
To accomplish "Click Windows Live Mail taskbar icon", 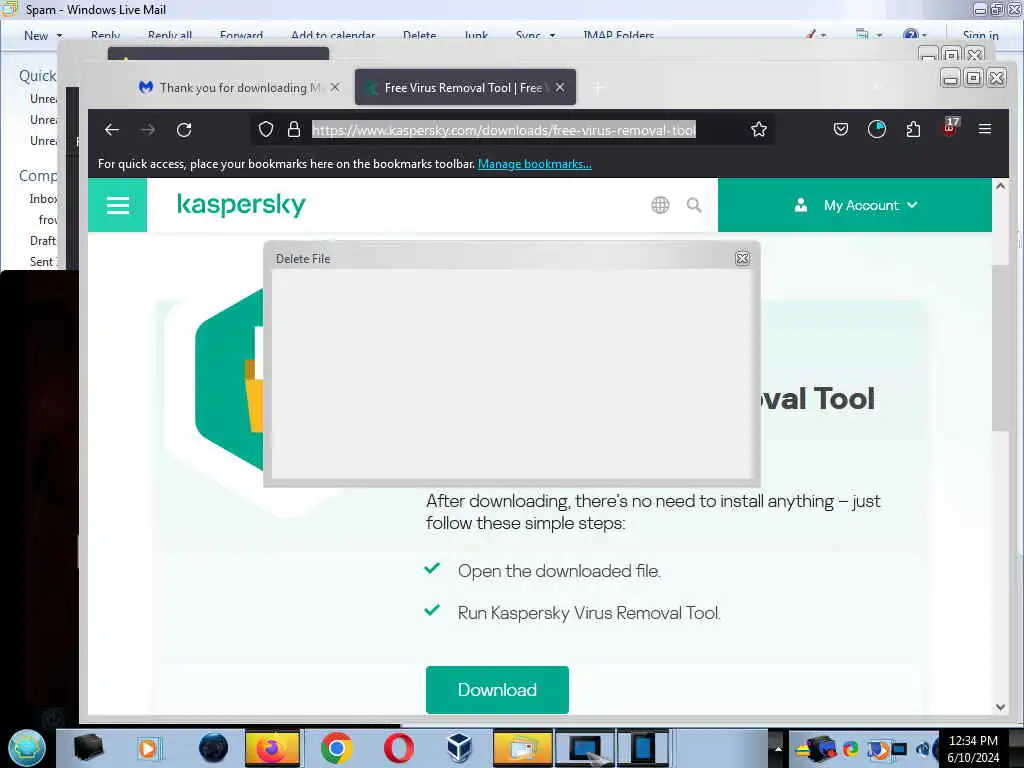I will click(522, 748).
